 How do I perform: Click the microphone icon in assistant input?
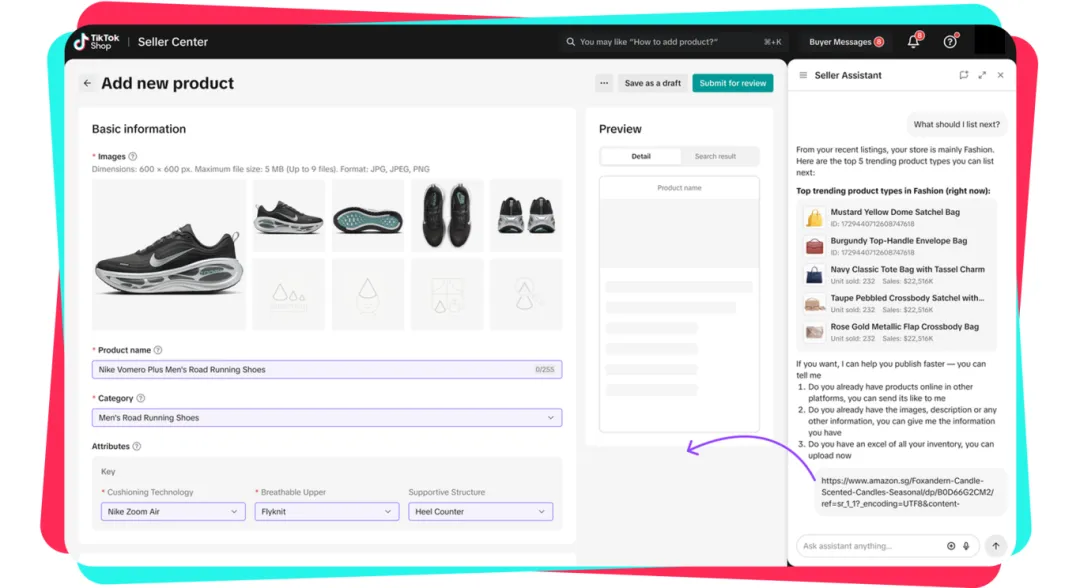tap(966, 546)
